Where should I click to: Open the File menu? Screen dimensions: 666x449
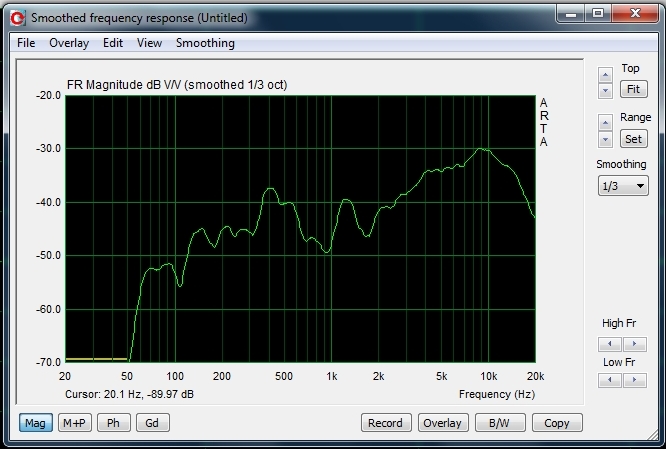point(26,43)
